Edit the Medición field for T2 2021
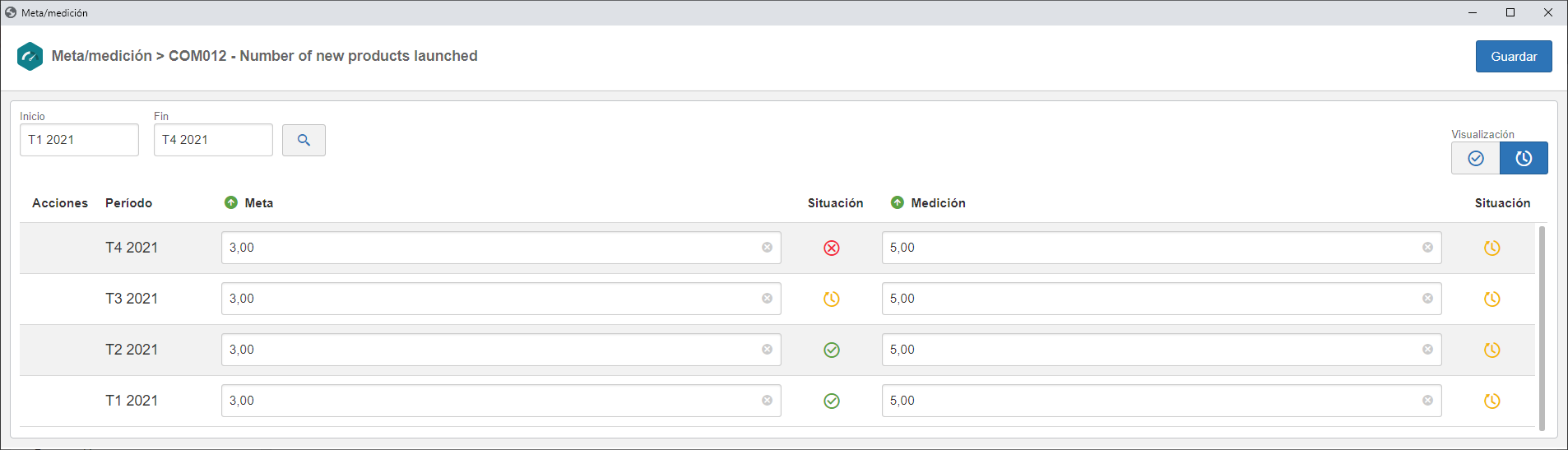1568x450 pixels. [1162, 350]
